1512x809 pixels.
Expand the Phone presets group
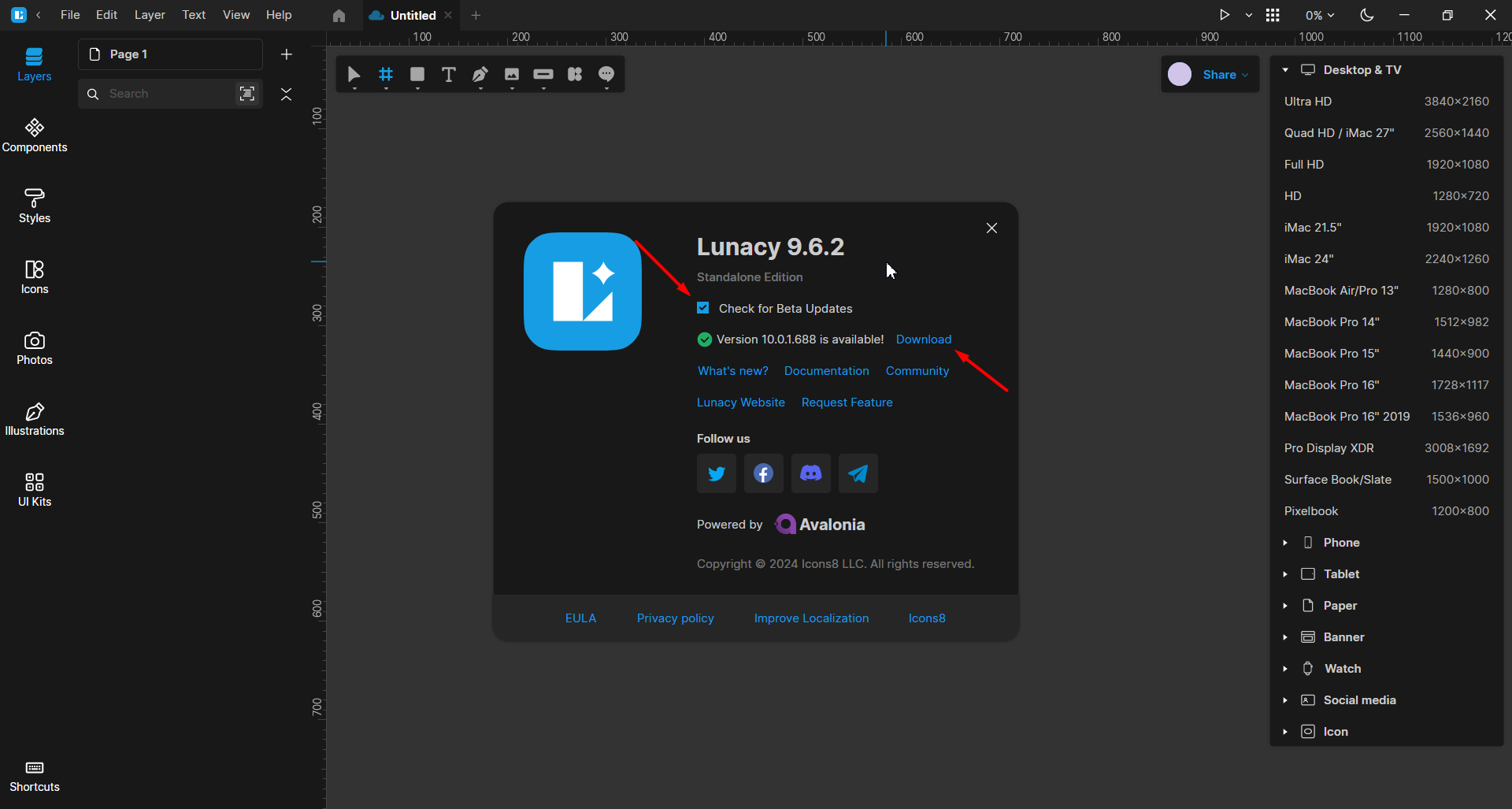pos(1285,543)
